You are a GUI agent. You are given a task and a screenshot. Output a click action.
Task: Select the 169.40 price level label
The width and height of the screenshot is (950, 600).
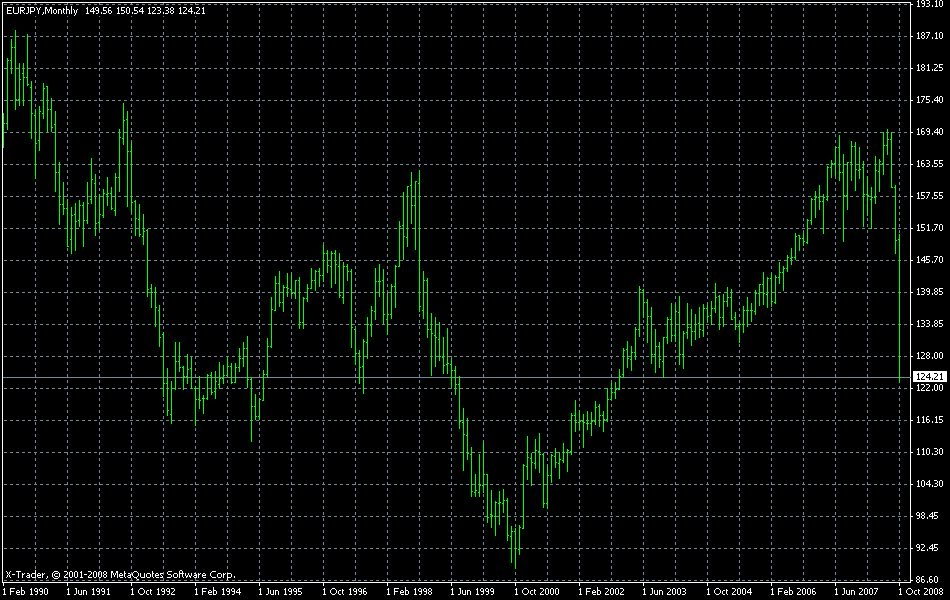(929, 132)
